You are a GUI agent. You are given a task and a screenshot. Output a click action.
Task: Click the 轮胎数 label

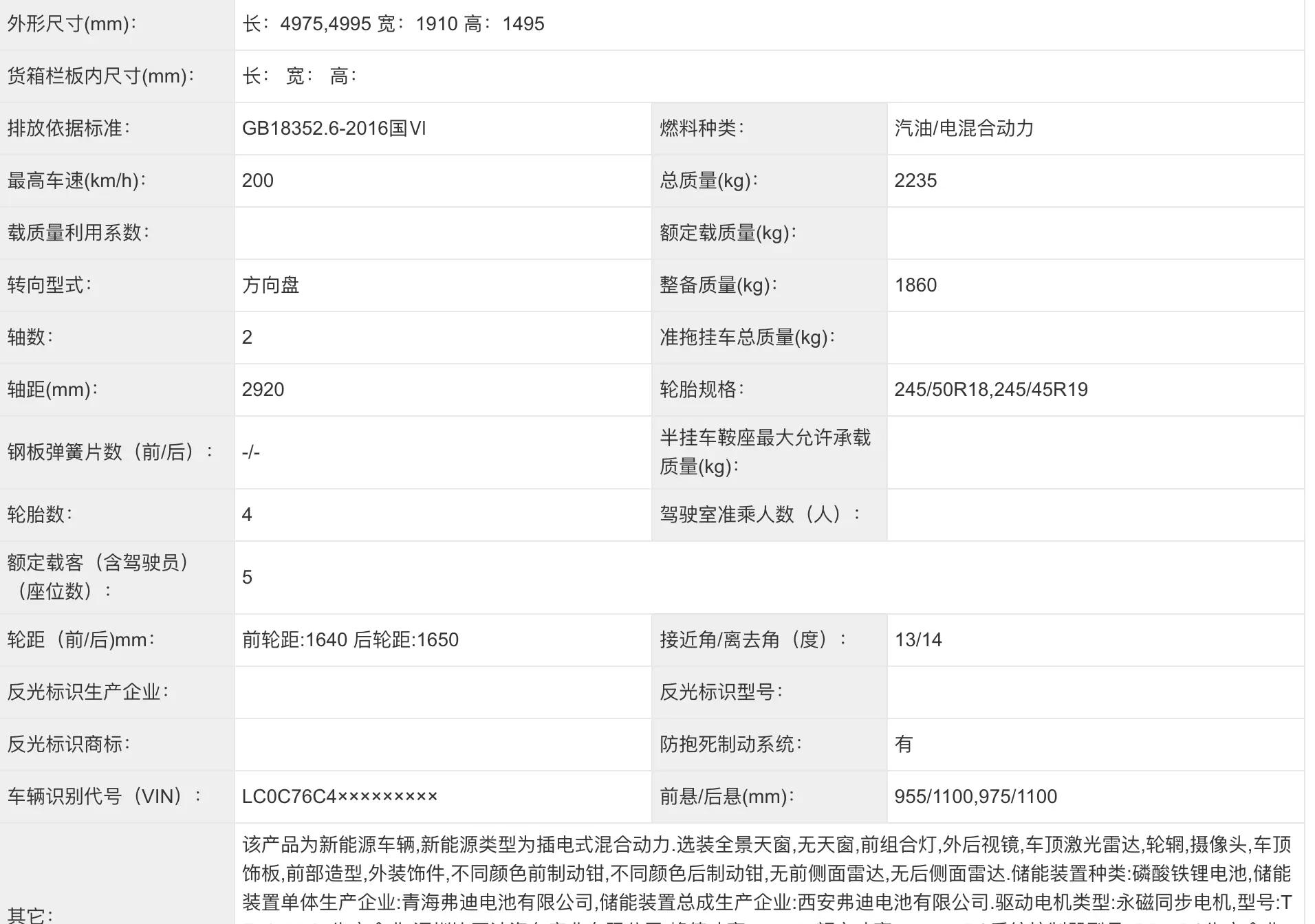pyautogui.click(x=40, y=515)
